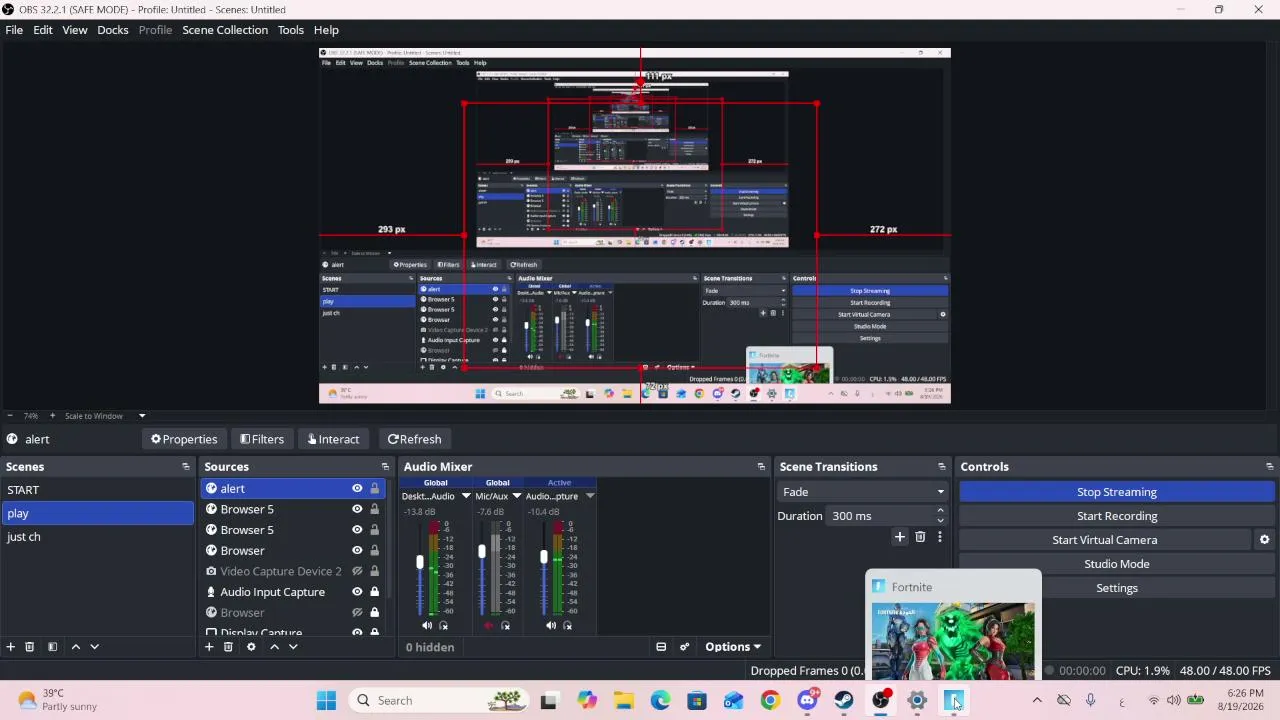Toggle monitoring headphone icon for Desktop Audio
Image resolution: width=1280 pixels, height=720 pixels.
coord(444,626)
